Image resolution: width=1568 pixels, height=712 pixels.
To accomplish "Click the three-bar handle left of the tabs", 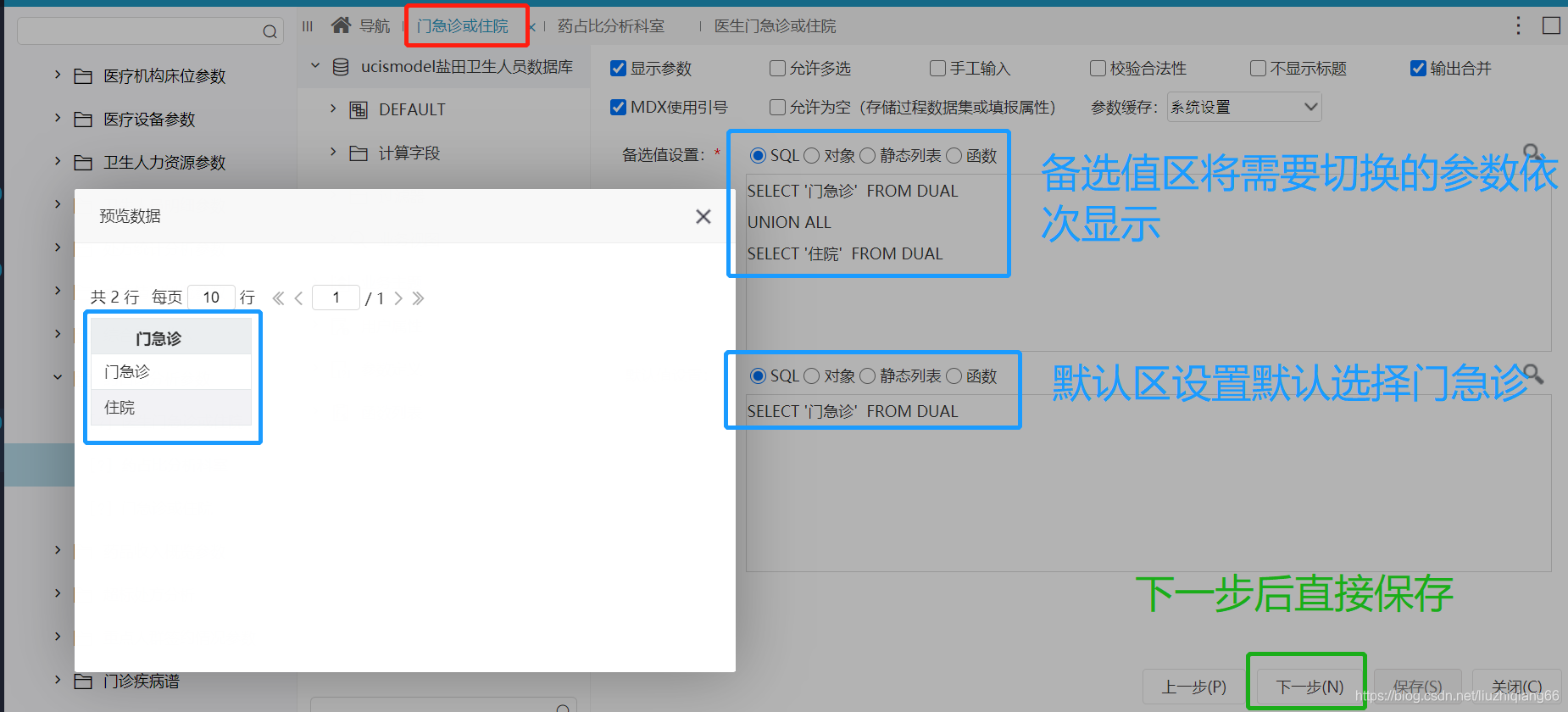I will pos(308,26).
